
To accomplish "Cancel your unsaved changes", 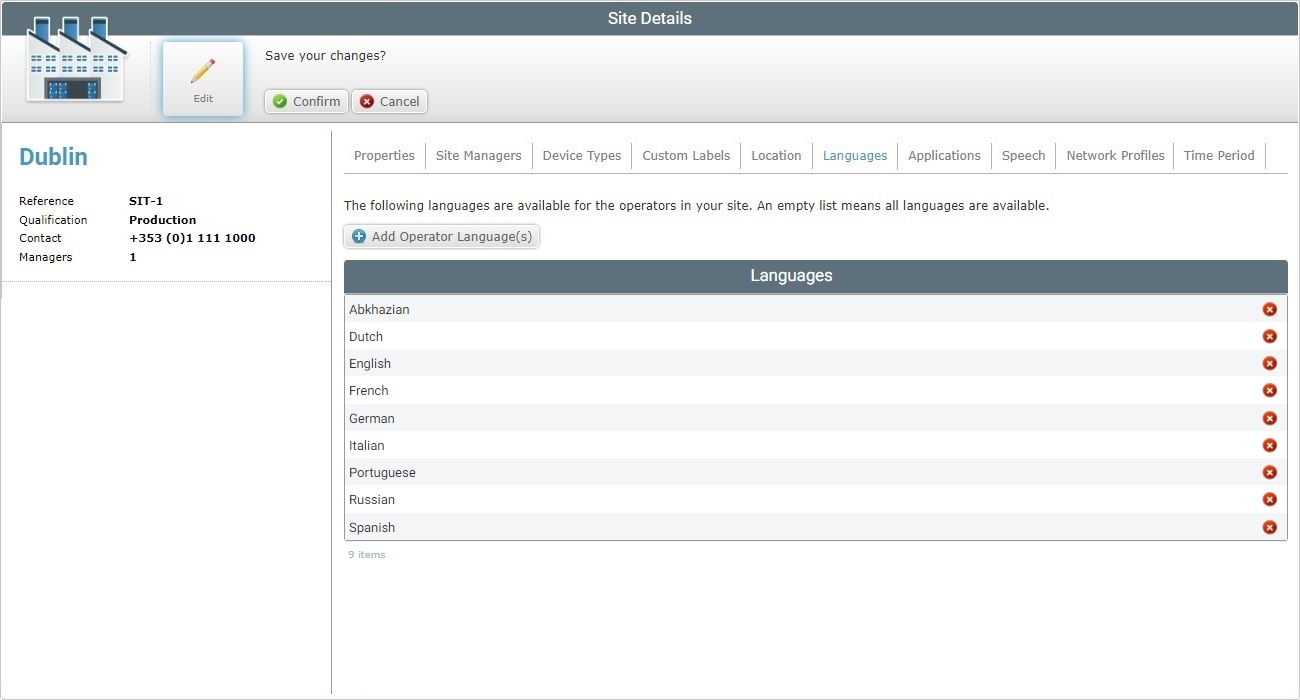I will pos(389,101).
